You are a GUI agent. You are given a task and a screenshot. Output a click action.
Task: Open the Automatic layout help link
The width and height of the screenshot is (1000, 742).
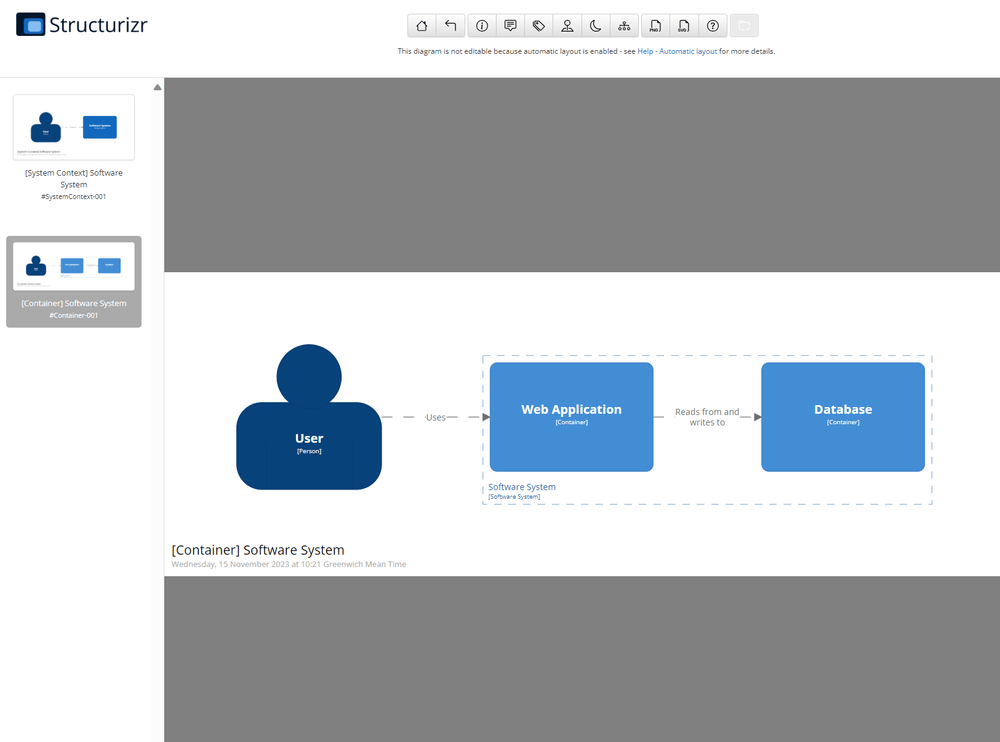point(688,50)
